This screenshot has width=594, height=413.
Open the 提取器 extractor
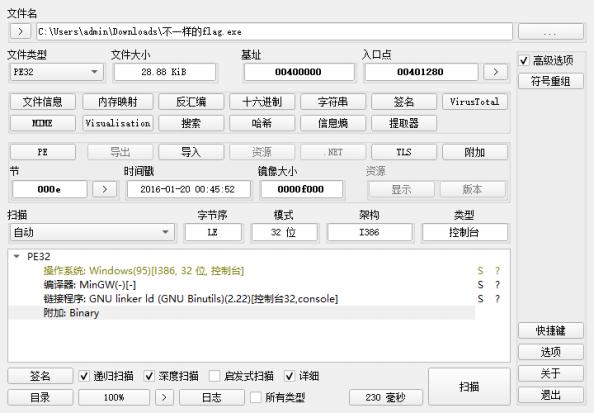(x=404, y=123)
